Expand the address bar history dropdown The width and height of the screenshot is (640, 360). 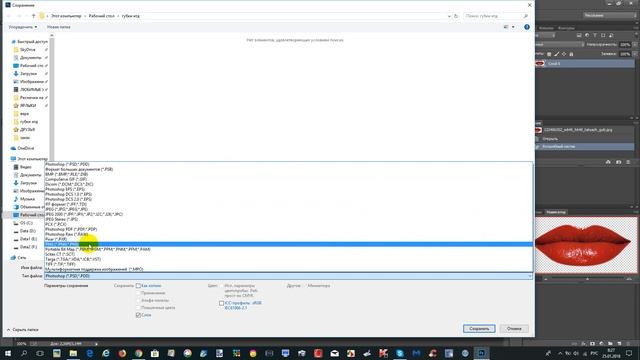click(449, 16)
